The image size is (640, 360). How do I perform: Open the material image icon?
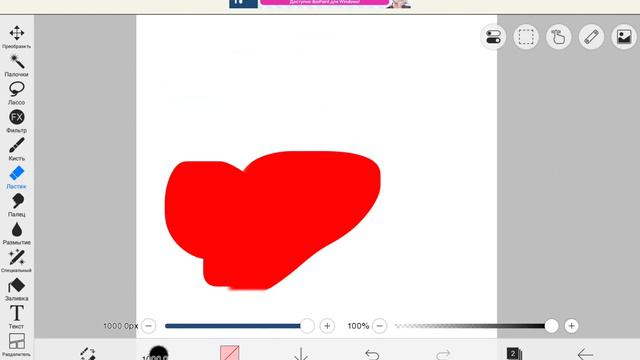(x=624, y=37)
